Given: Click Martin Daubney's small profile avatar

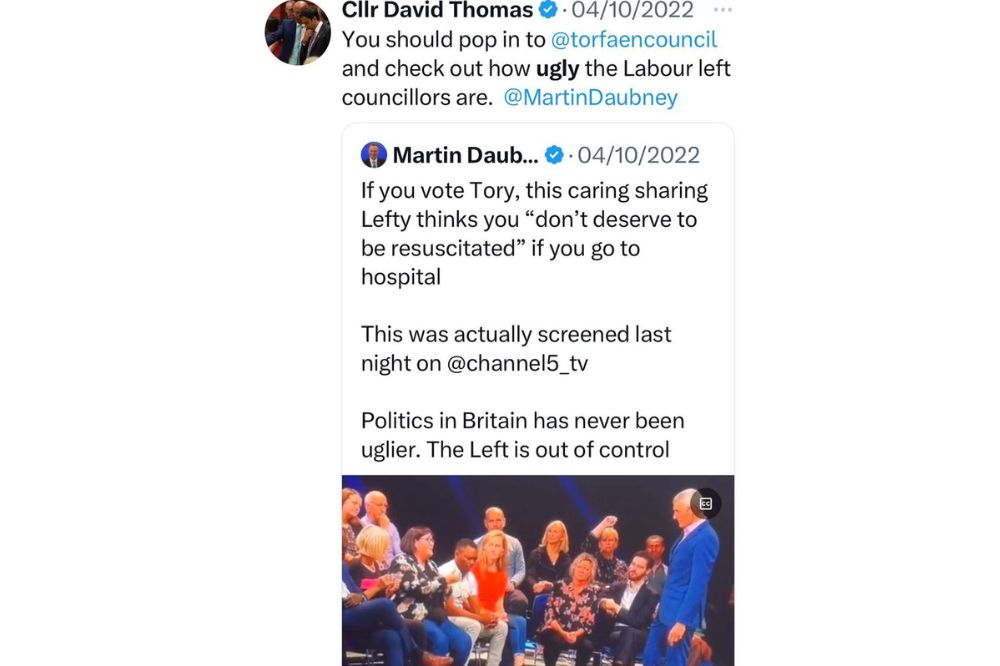Looking at the screenshot, I should pos(374,155).
